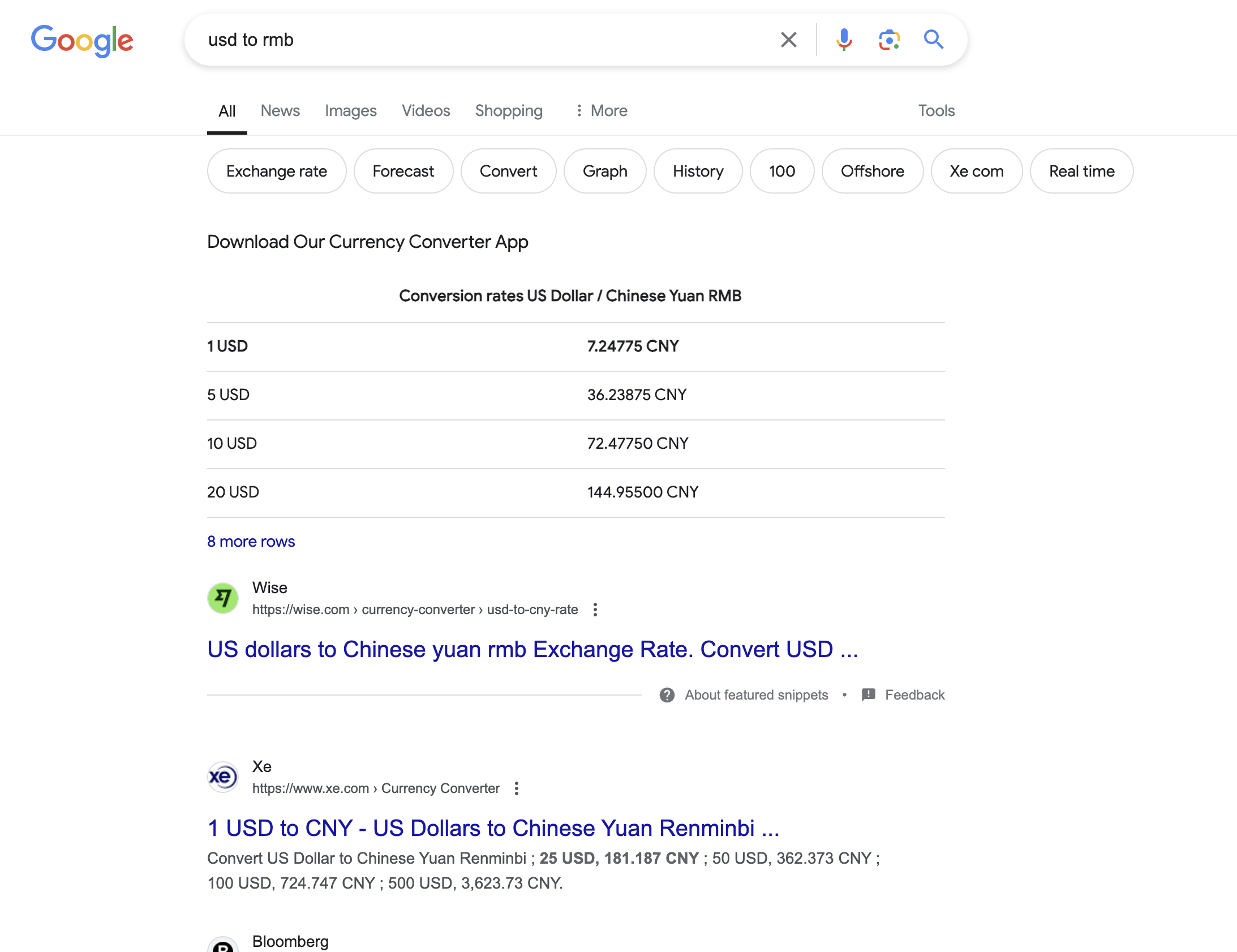Open Google Lens image search
The image size is (1237, 952).
[x=888, y=40]
